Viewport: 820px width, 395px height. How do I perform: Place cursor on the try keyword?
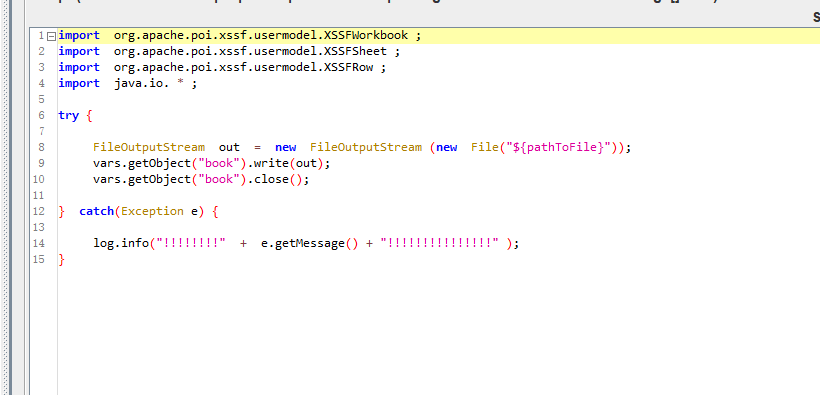(69, 115)
